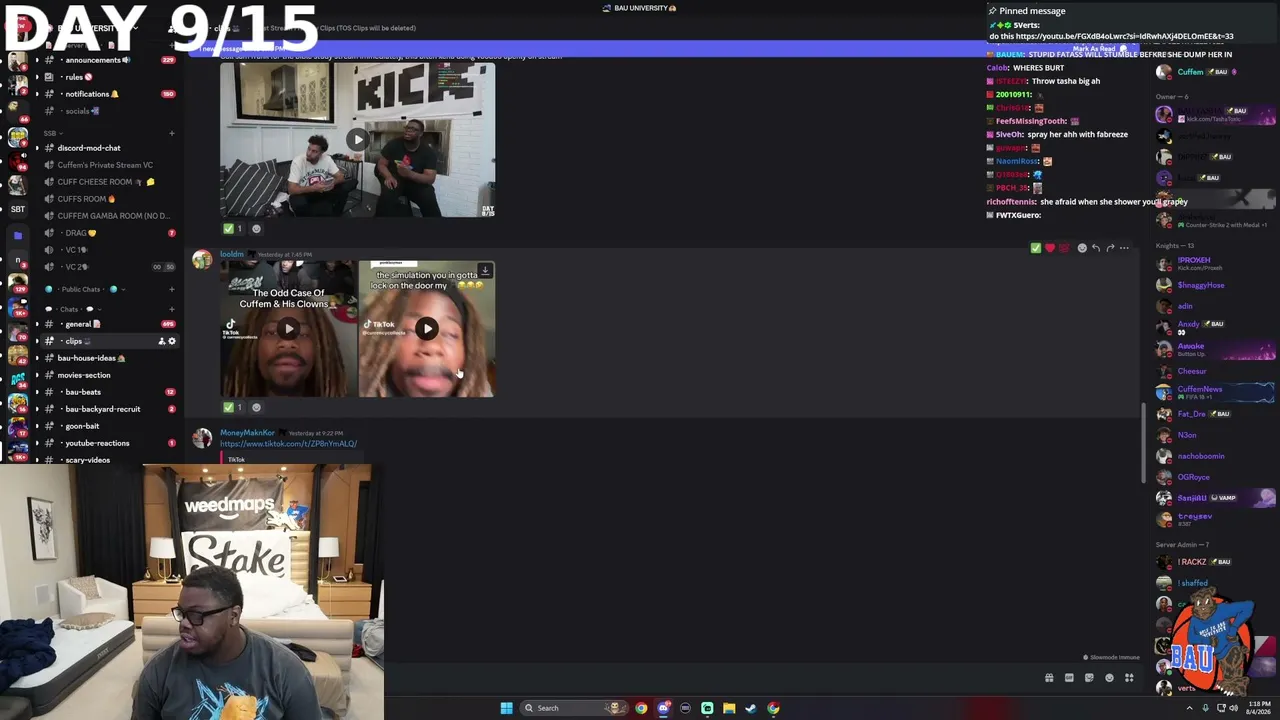Open MoneyMaknKor's user profile name
Viewport: 1280px width, 720px height.
tap(247, 433)
